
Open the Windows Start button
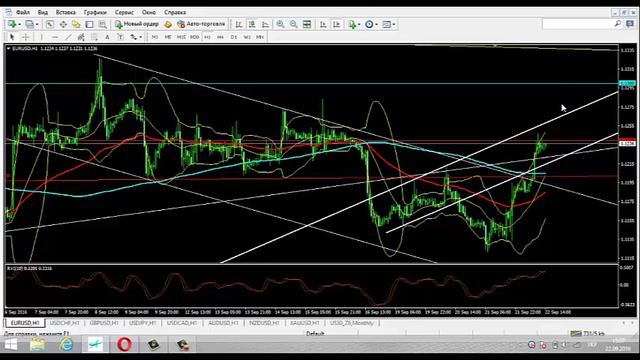11,345
